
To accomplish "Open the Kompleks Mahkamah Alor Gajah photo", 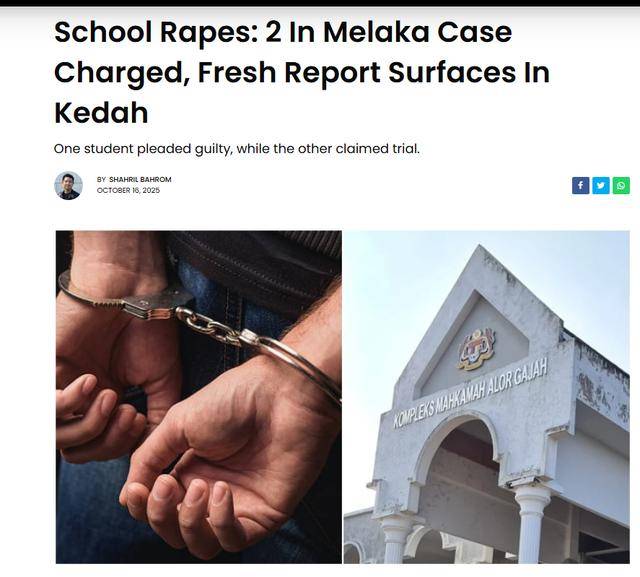I will (487, 397).
